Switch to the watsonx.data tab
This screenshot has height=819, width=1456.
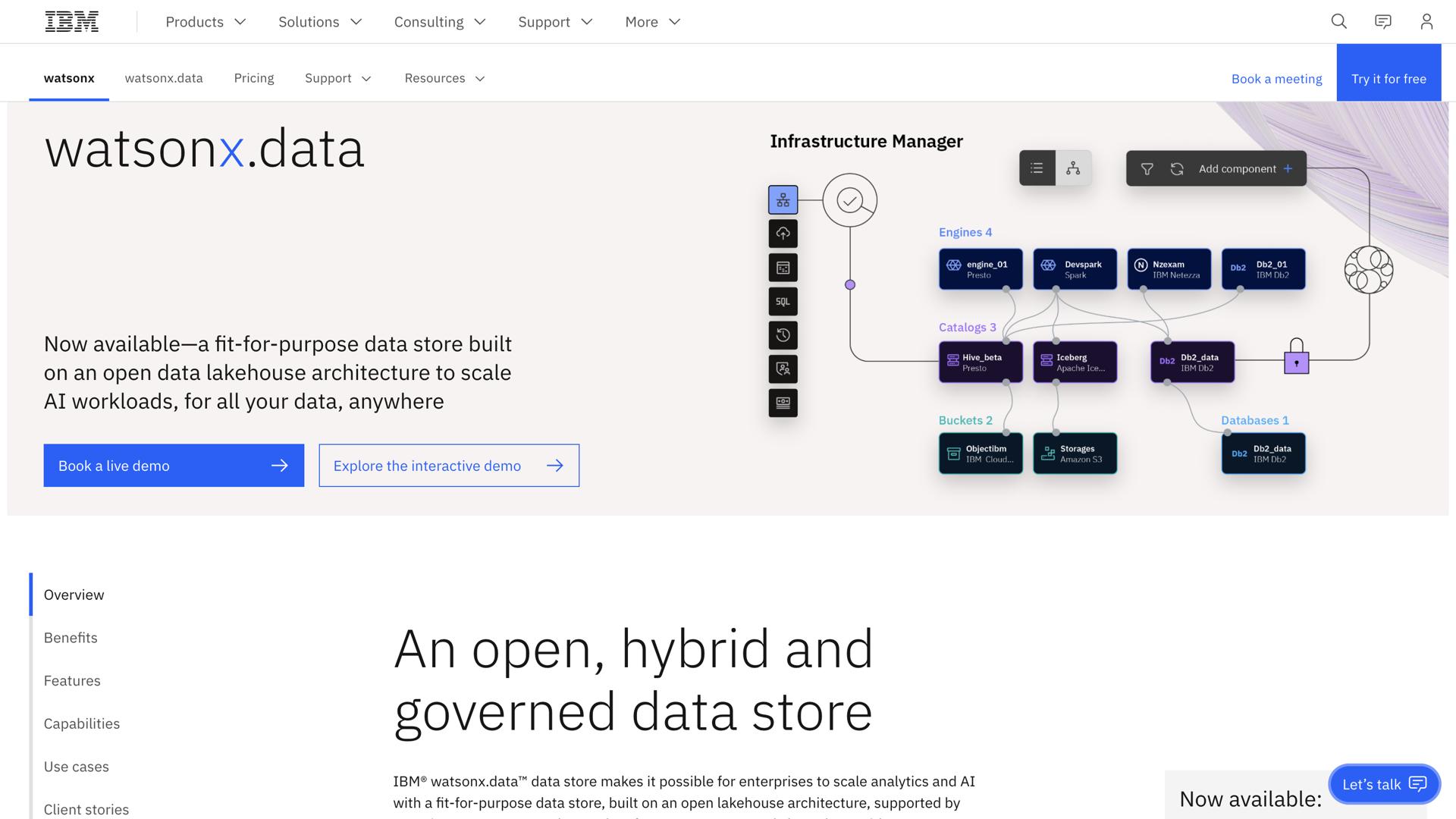coord(164,78)
